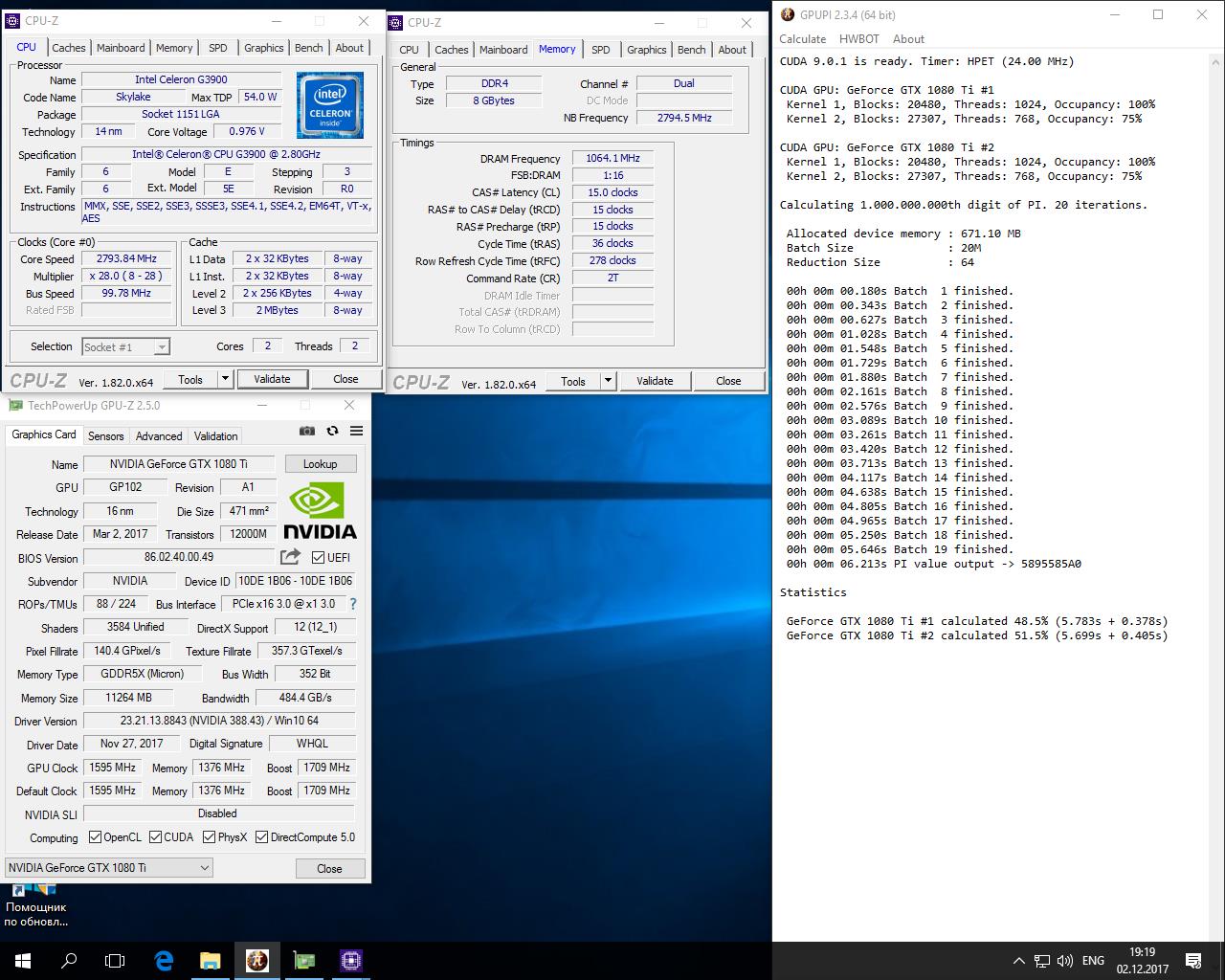Screen dimensions: 1225x980
Task: Click the Intel Celeron logo badge
Action: point(329,104)
